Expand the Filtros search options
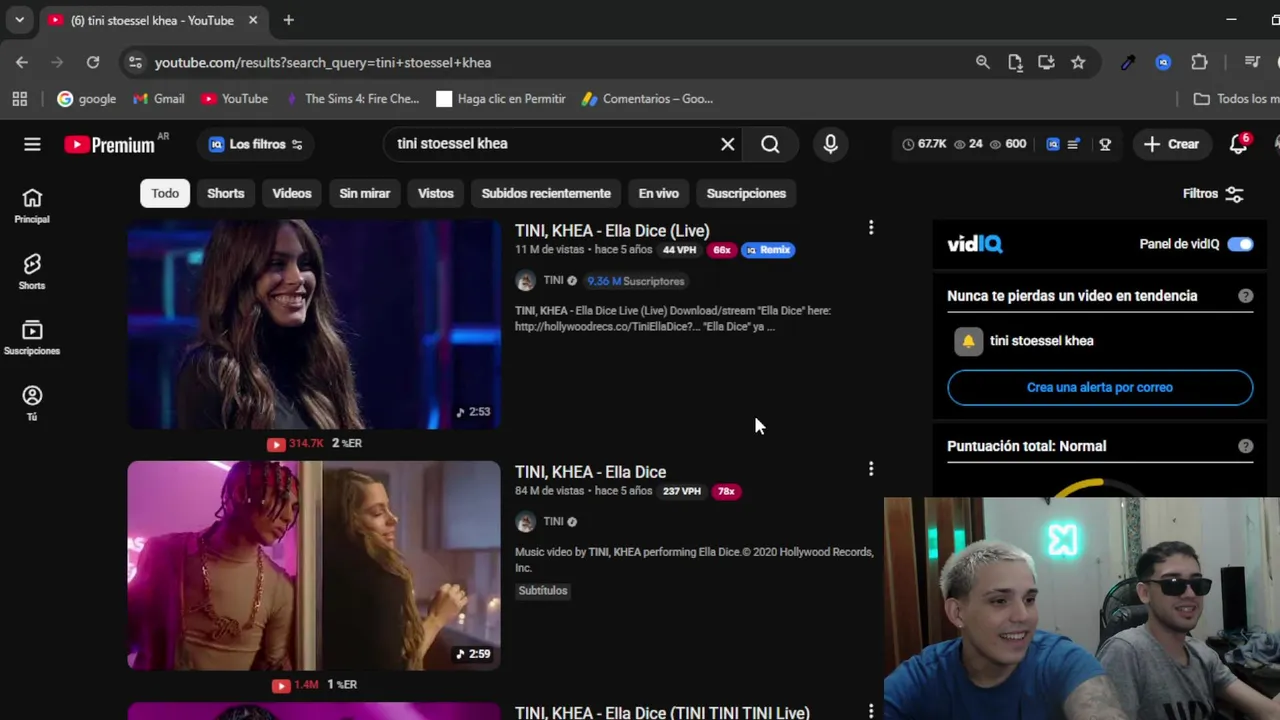Screen dimensions: 1280x720 point(1213,194)
